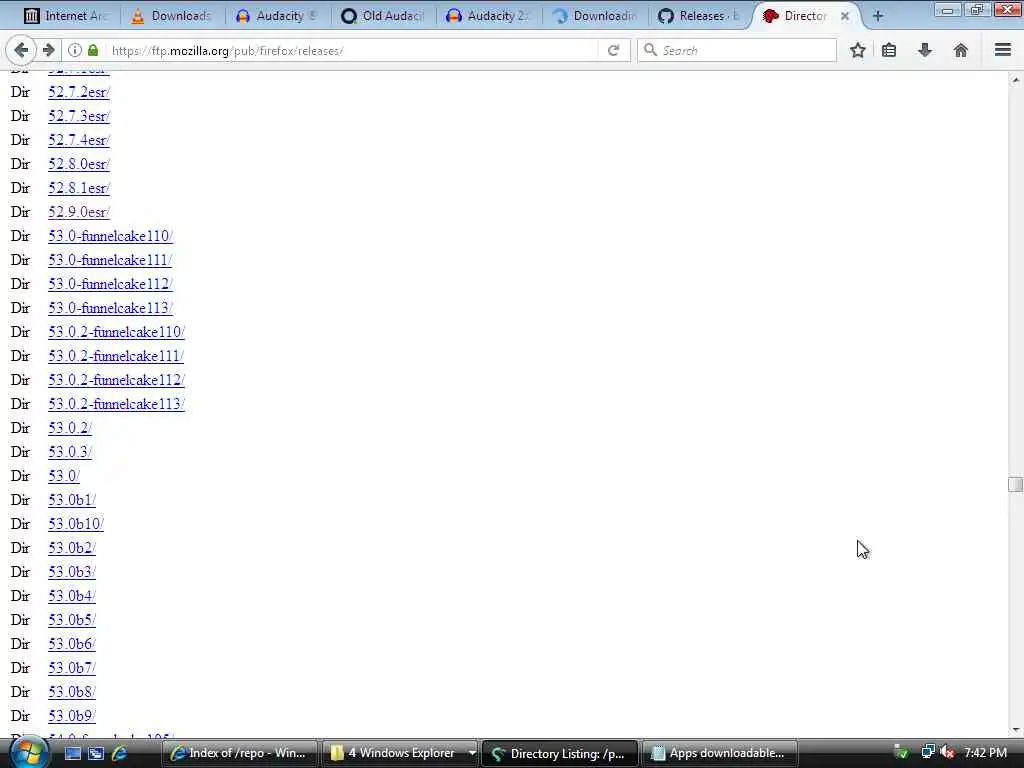Open the 53.0b10/ directory link
The height and width of the screenshot is (768, 1024).
point(76,524)
